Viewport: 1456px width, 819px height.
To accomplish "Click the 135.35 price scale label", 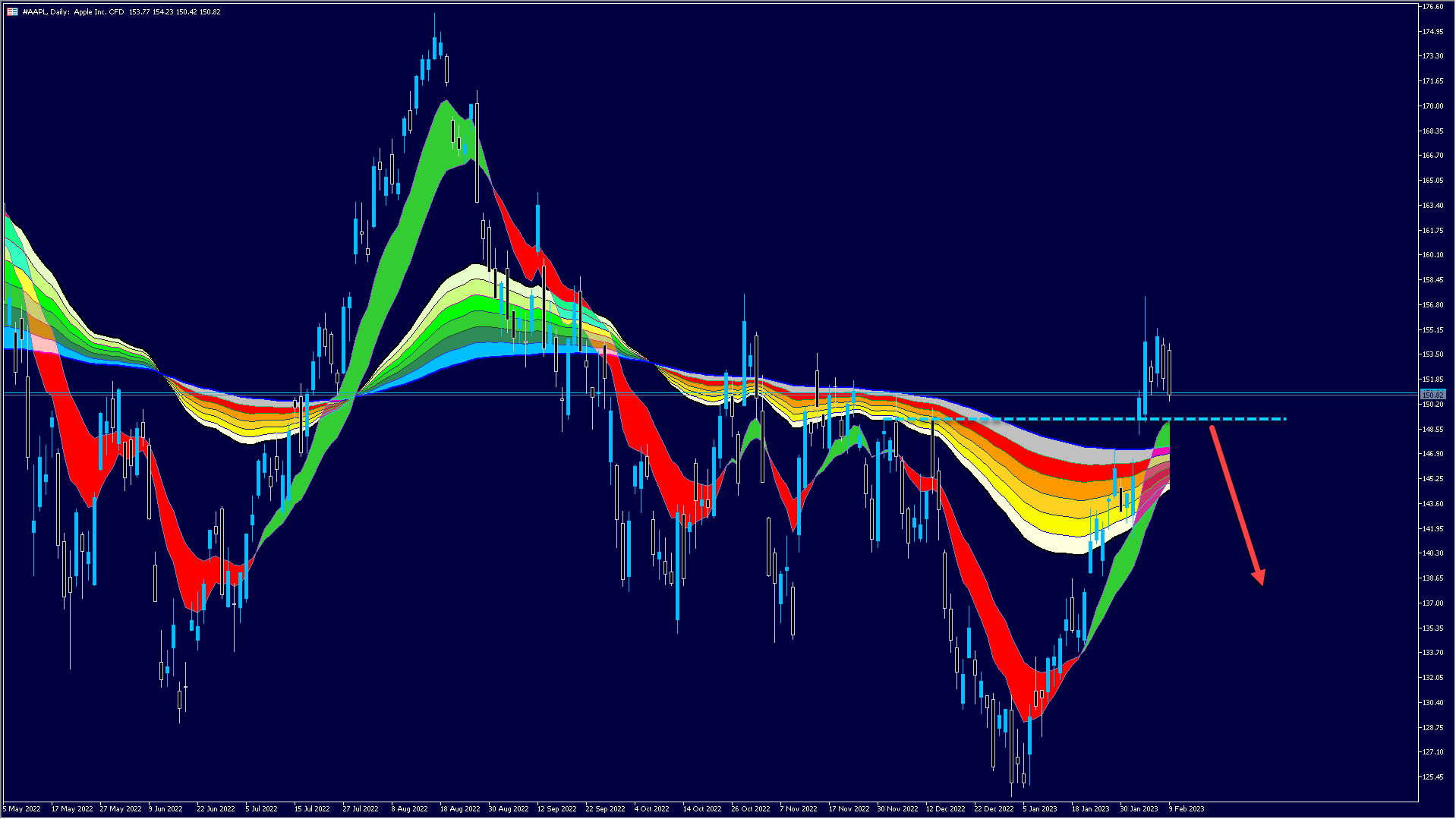I will coord(1433,628).
